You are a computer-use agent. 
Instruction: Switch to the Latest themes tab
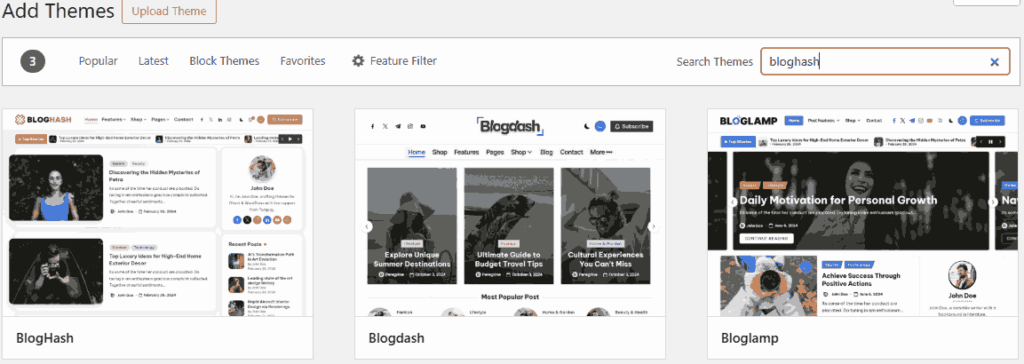(153, 61)
